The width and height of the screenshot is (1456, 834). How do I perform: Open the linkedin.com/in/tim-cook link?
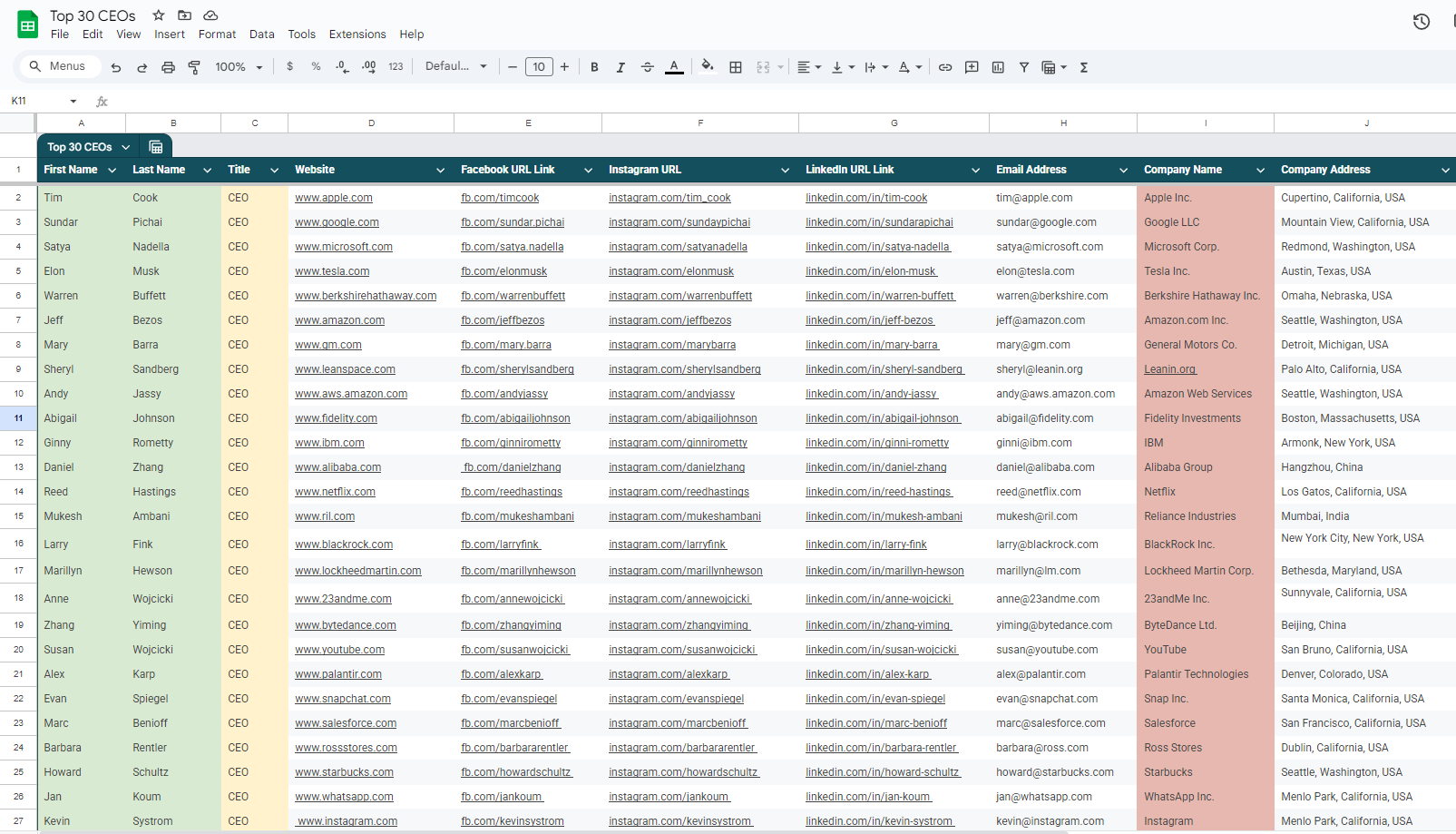(866, 198)
